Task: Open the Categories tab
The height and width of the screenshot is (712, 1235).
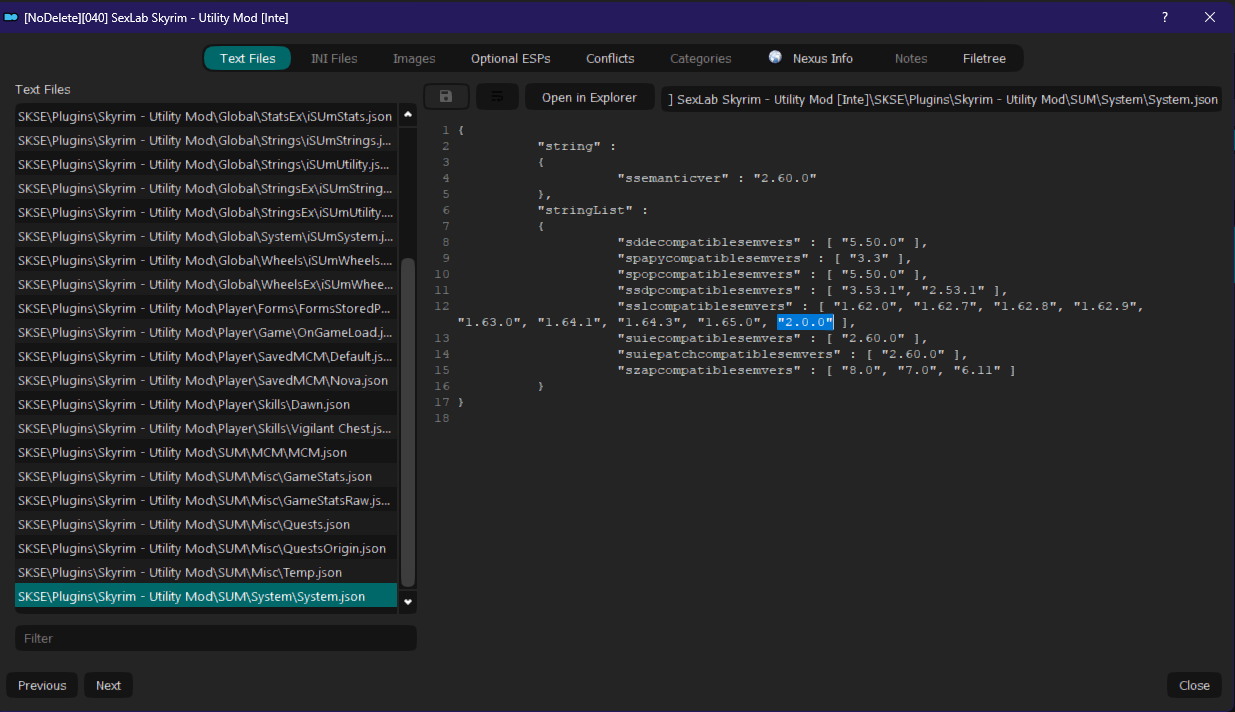Action: (x=700, y=58)
